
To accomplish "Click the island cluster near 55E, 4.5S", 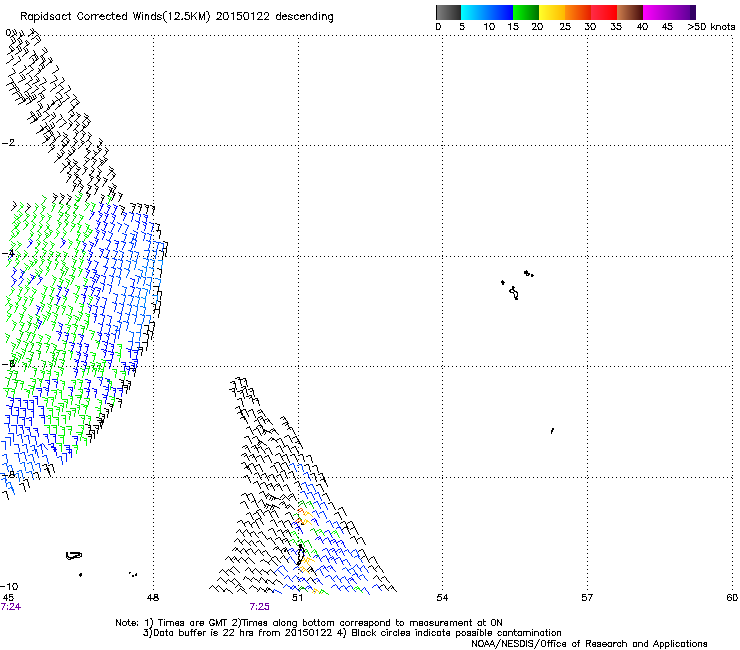I will (517, 285).
